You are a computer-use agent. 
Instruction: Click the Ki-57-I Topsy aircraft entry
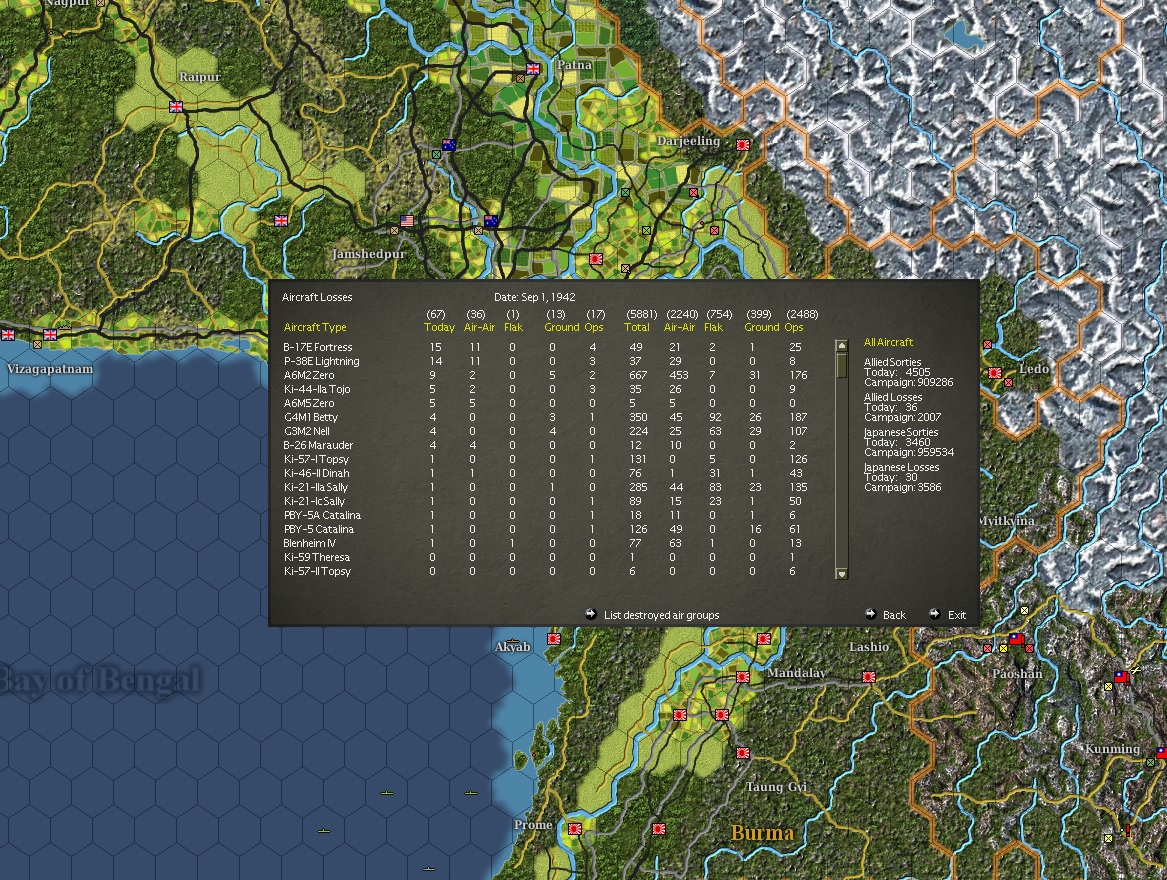click(x=316, y=459)
